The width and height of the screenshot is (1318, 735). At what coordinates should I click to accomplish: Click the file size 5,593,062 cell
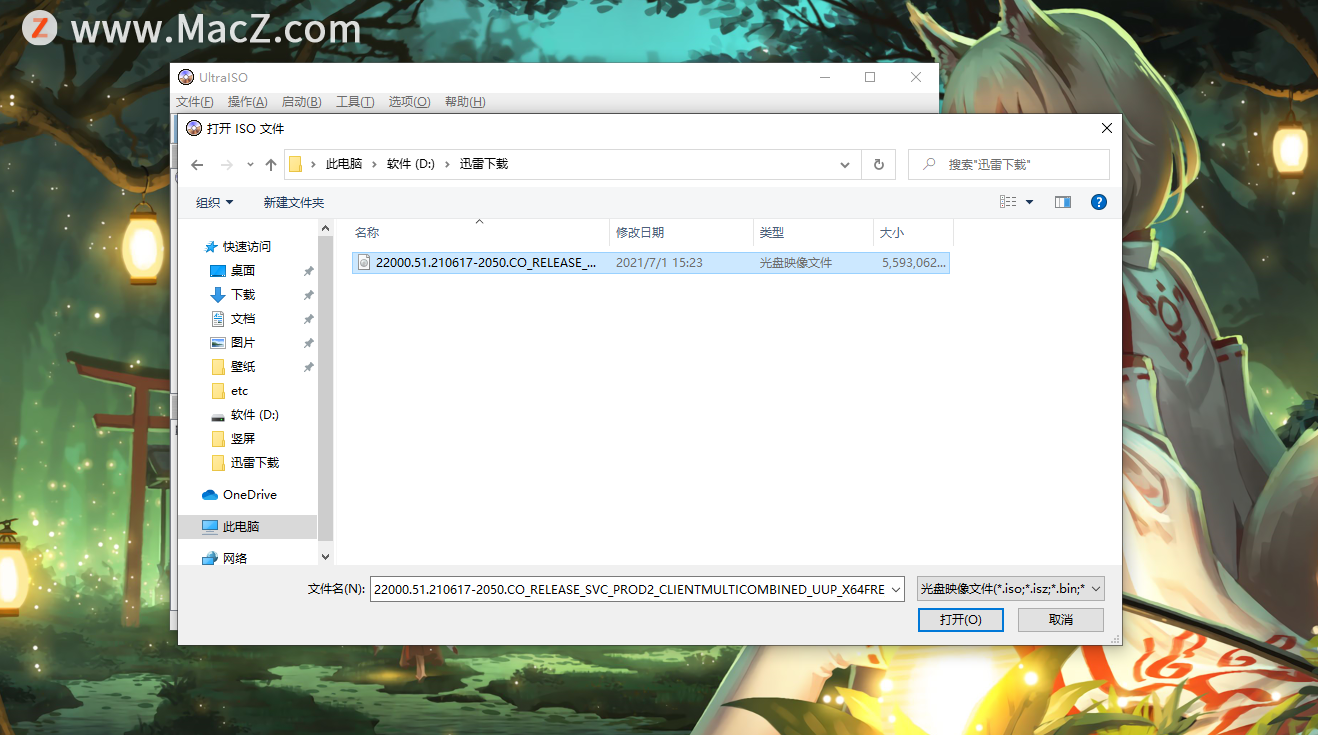tap(914, 263)
